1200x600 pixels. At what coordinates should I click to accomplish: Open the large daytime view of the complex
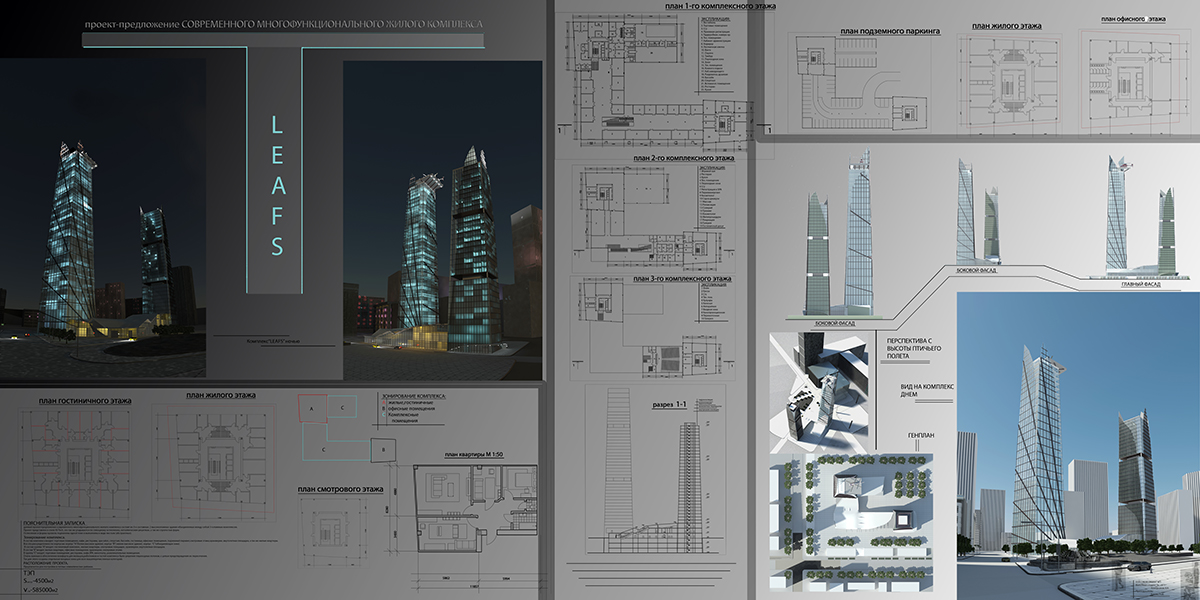(x=1078, y=446)
